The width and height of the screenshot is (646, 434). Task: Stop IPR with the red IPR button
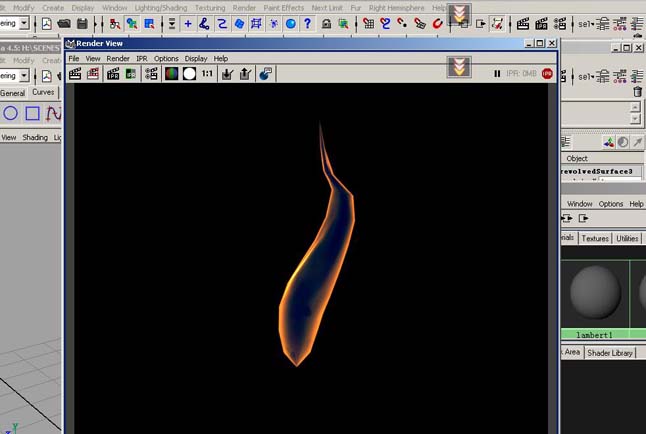(547, 74)
